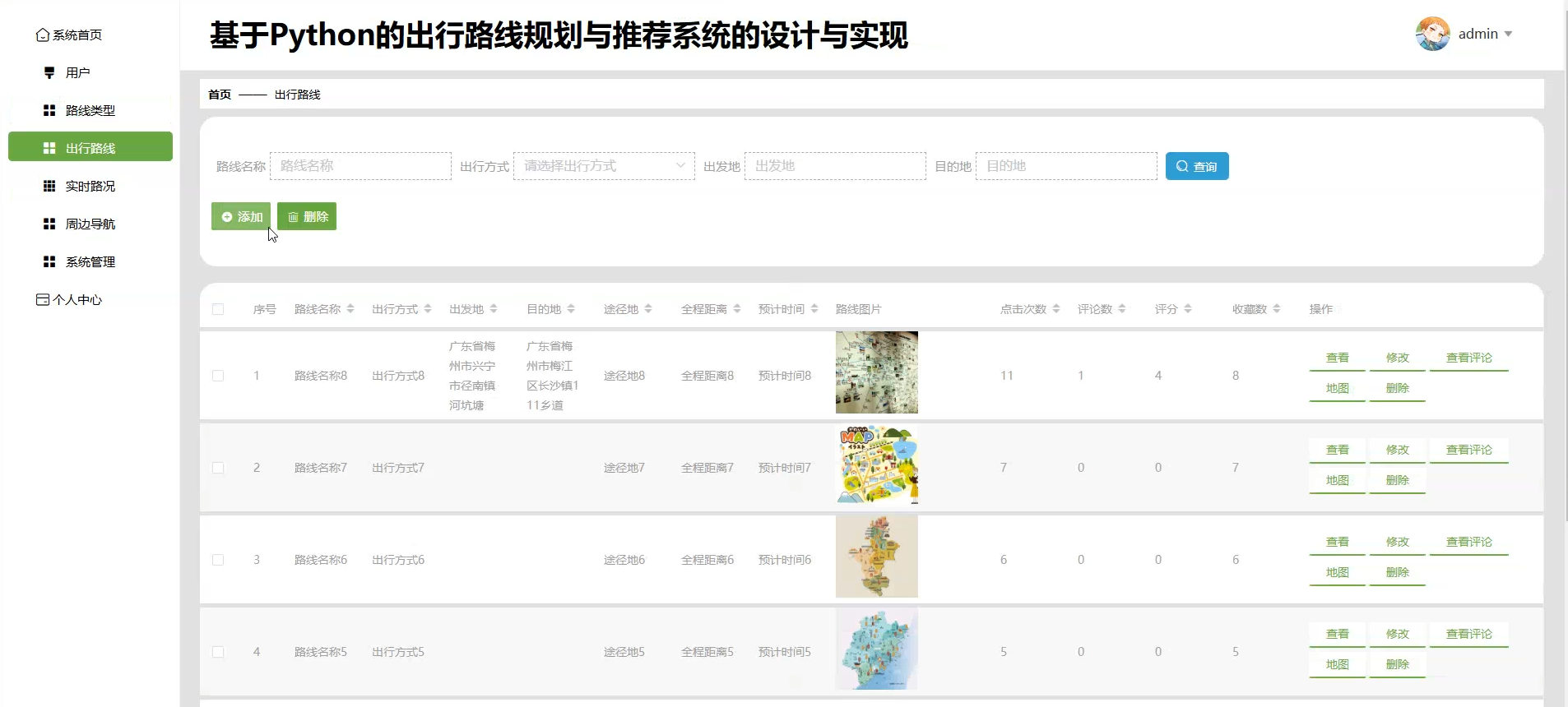
Task: Click the grid icon beside 路线类型
Action: click(49, 111)
